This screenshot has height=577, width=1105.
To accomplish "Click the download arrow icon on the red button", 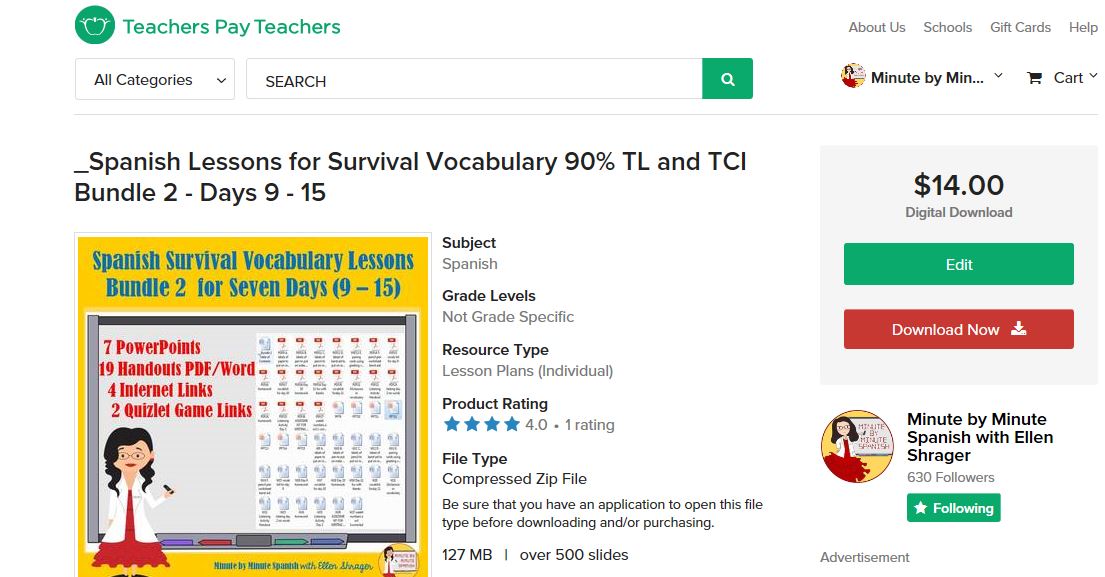I will 1018,328.
